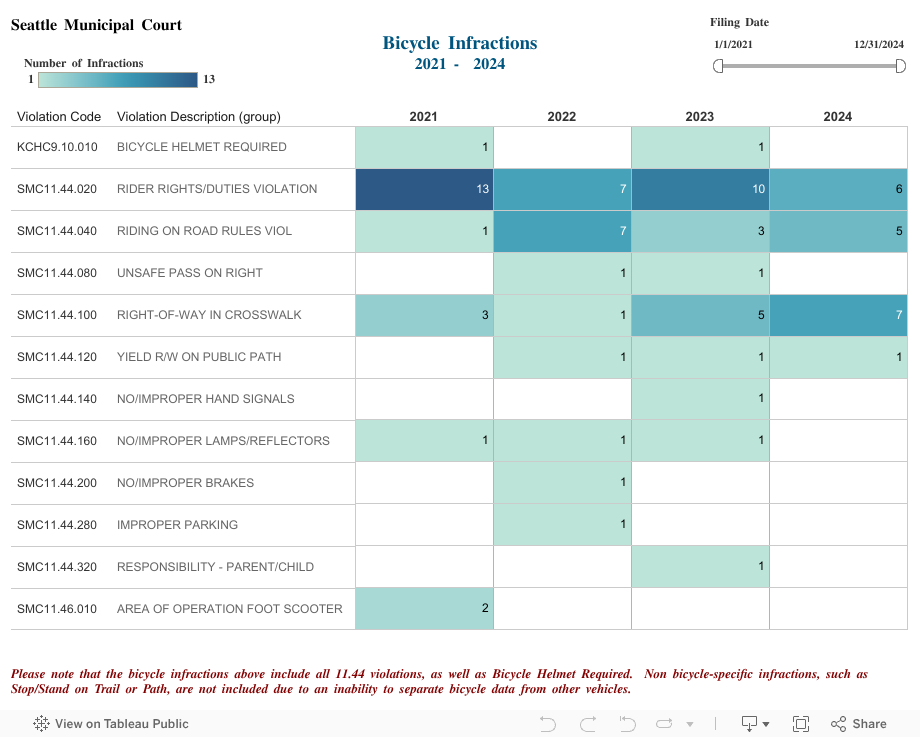Click the Tableau logo beside View on Tableau Public
The image size is (920, 737).
click(x=40, y=722)
